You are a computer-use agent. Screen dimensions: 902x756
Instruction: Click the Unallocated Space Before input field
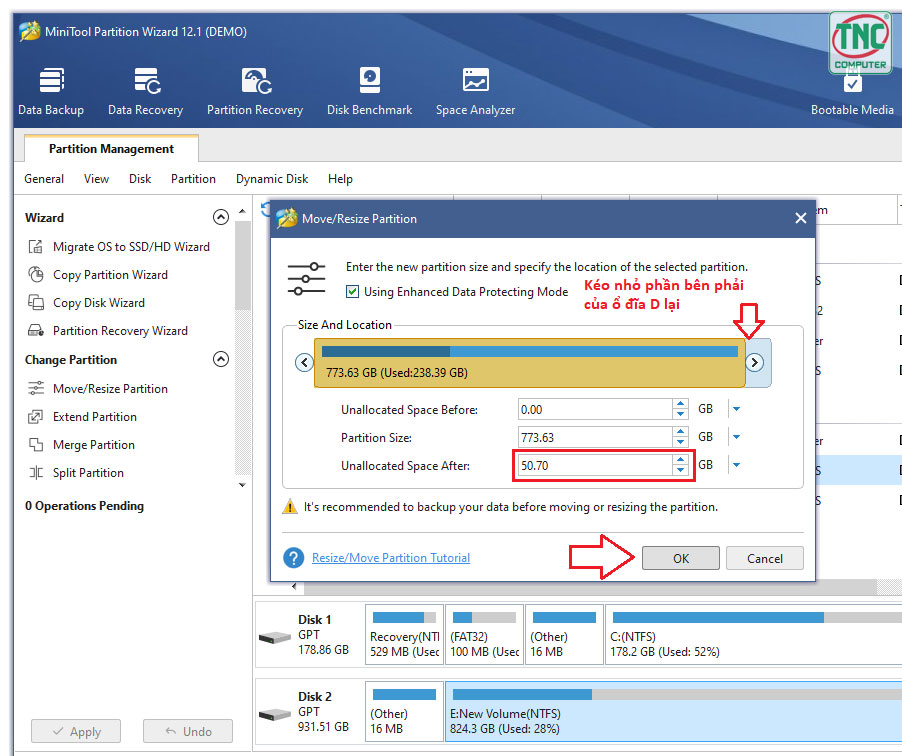[x=595, y=409]
